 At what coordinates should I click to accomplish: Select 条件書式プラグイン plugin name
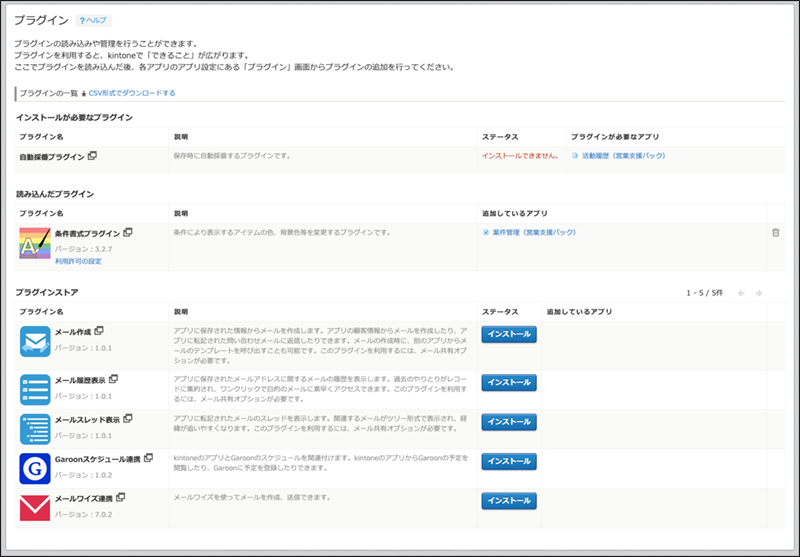[87, 234]
